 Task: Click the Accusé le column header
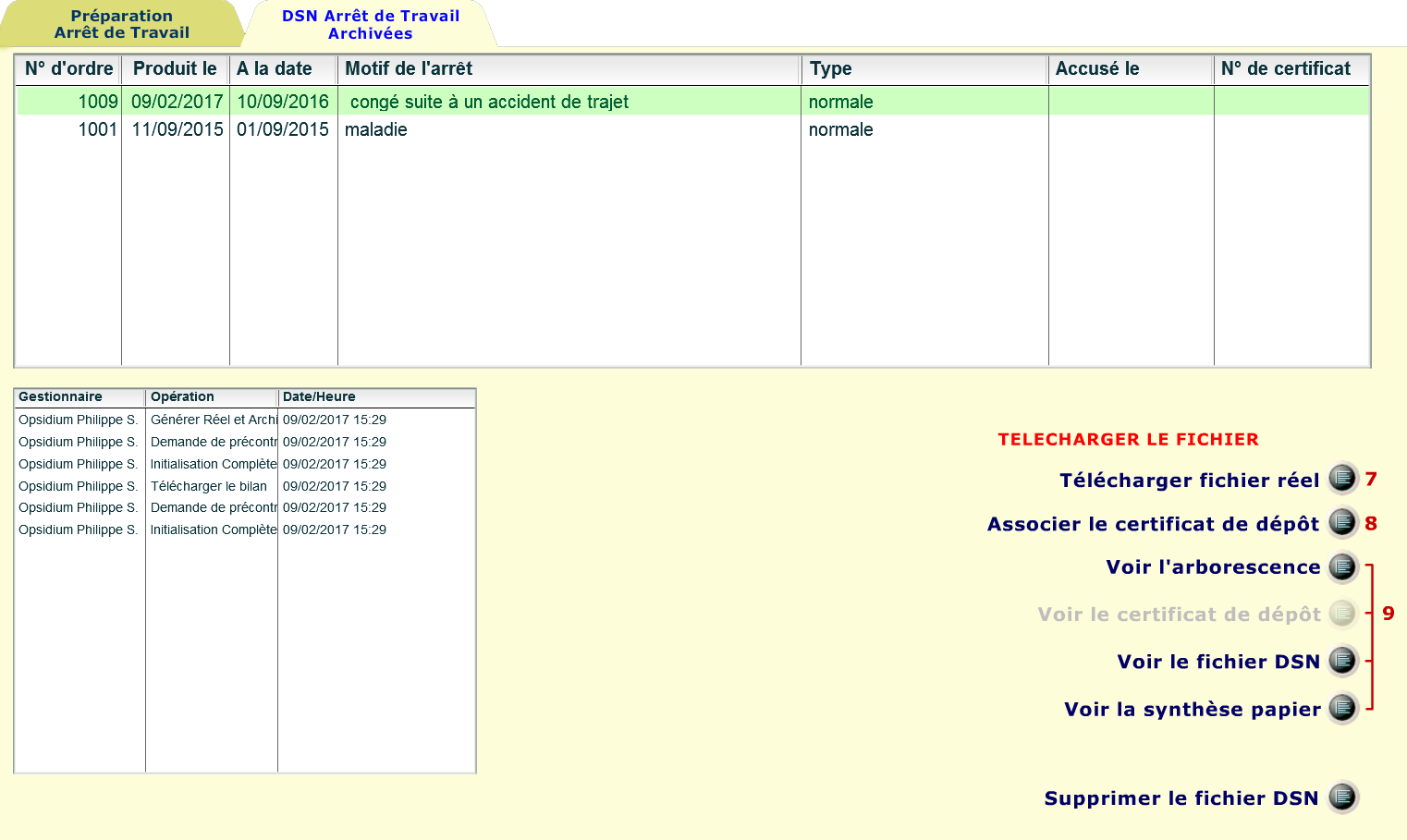[x=1131, y=69]
